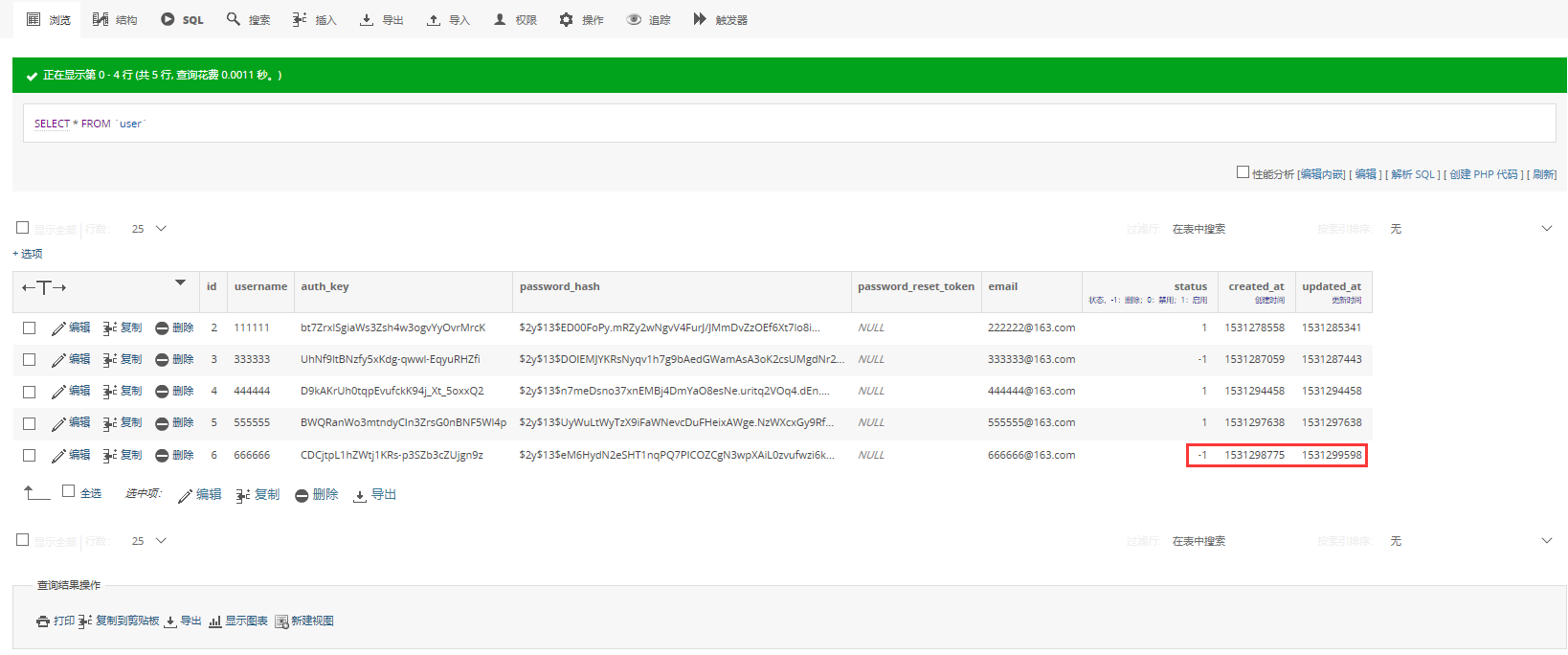
Task: Open the column options arrow in table header
Action: point(180,282)
